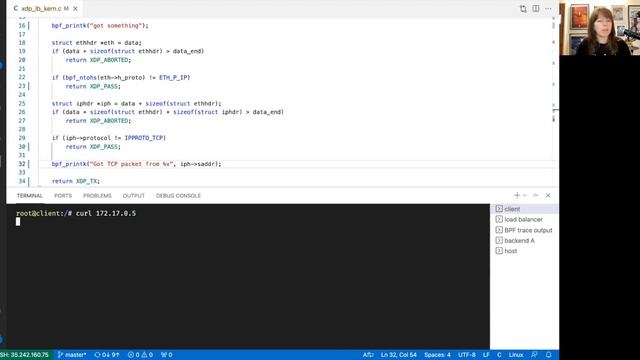Select the client terminal
The width and height of the screenshot is (640, 360).
coord(524,209)
